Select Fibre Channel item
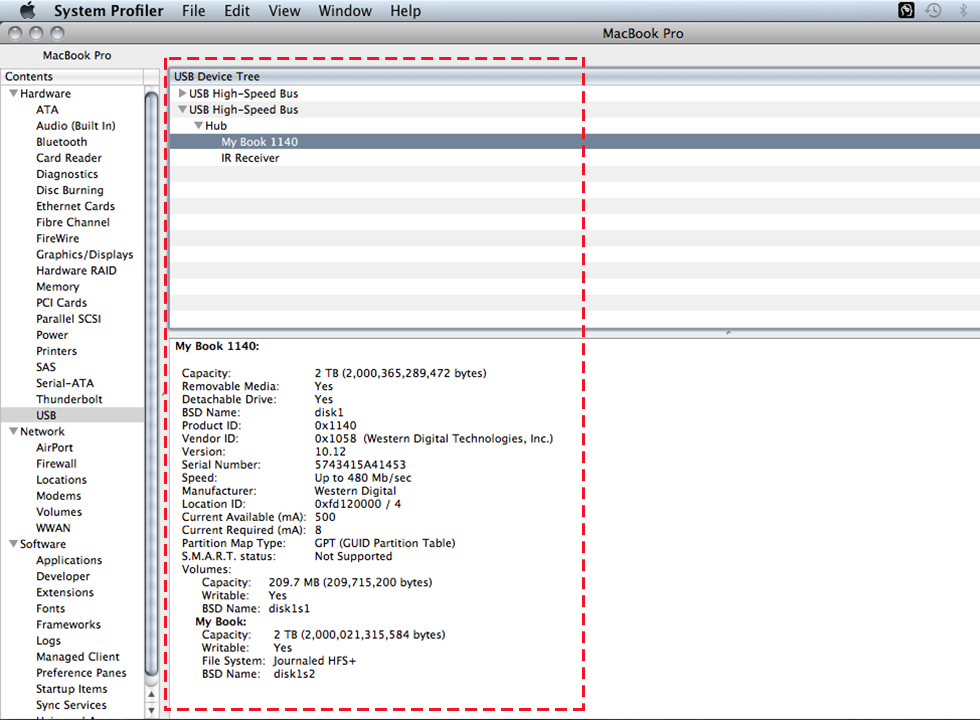 73,222
